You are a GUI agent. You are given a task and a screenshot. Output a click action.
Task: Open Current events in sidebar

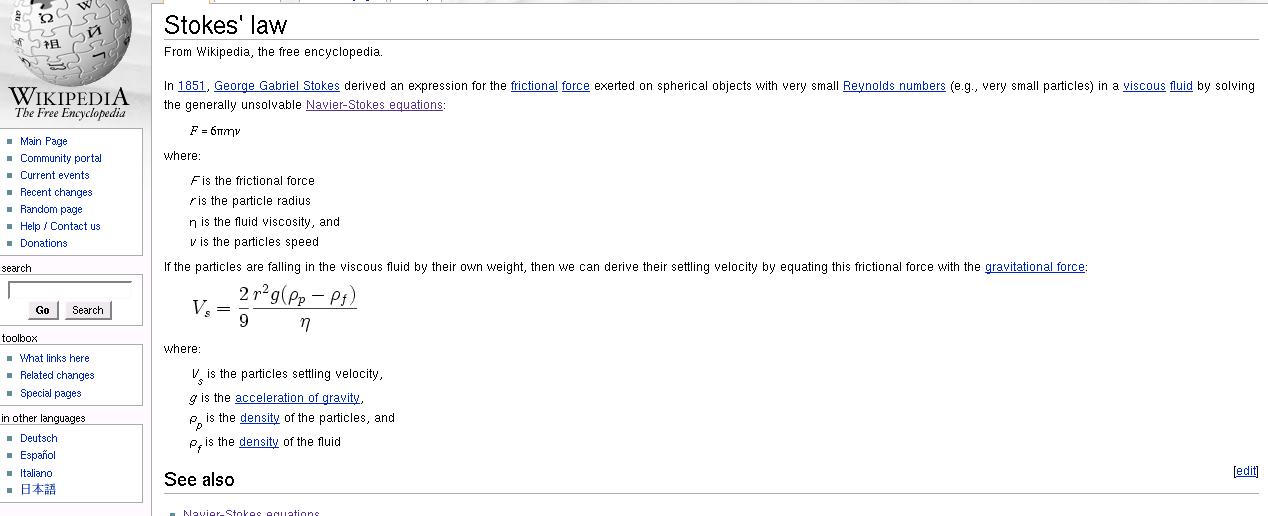(x=55, y=175)
